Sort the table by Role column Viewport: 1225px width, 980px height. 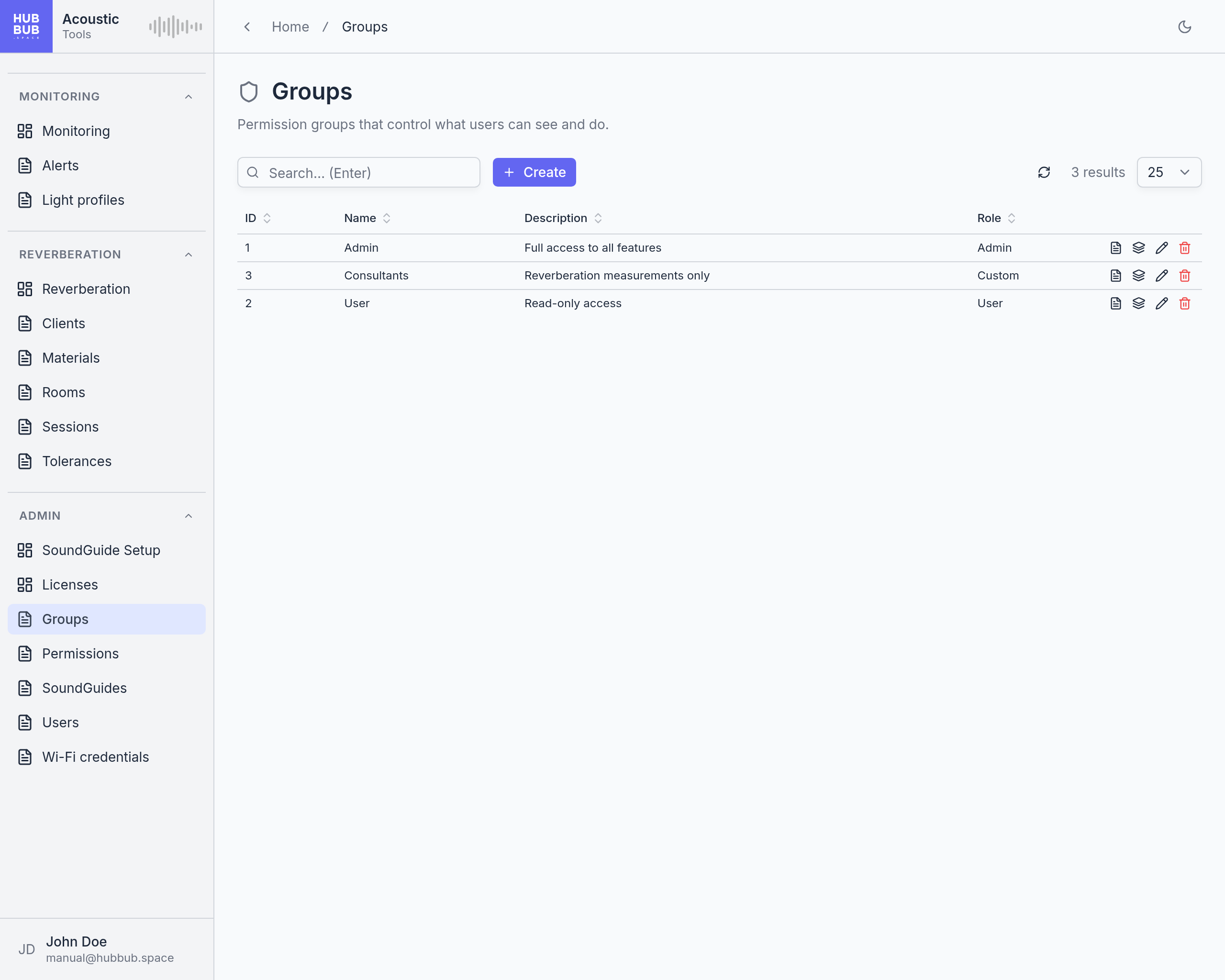pyautogui.click(x=996, y=218)
